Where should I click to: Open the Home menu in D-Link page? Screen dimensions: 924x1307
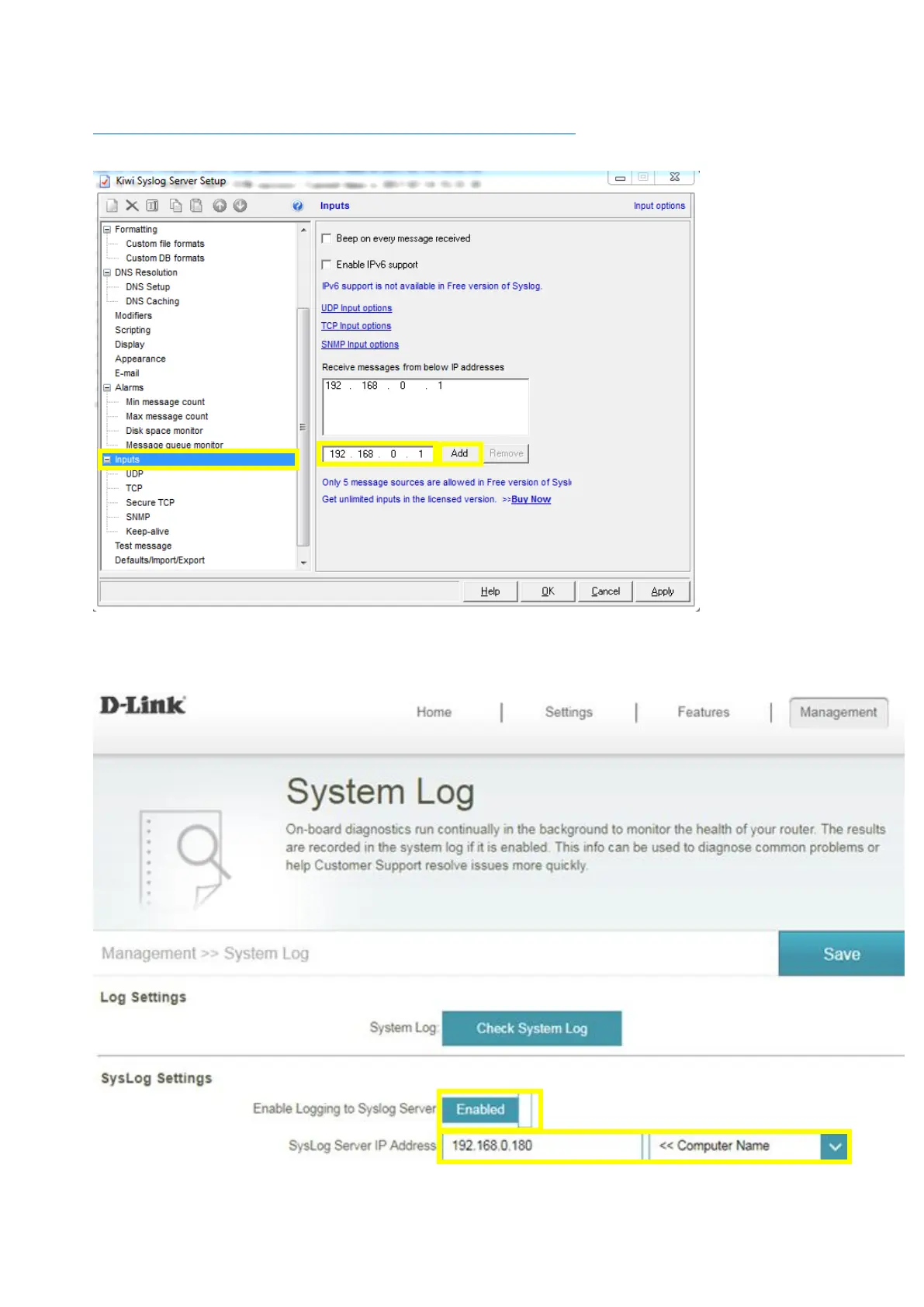434,712
